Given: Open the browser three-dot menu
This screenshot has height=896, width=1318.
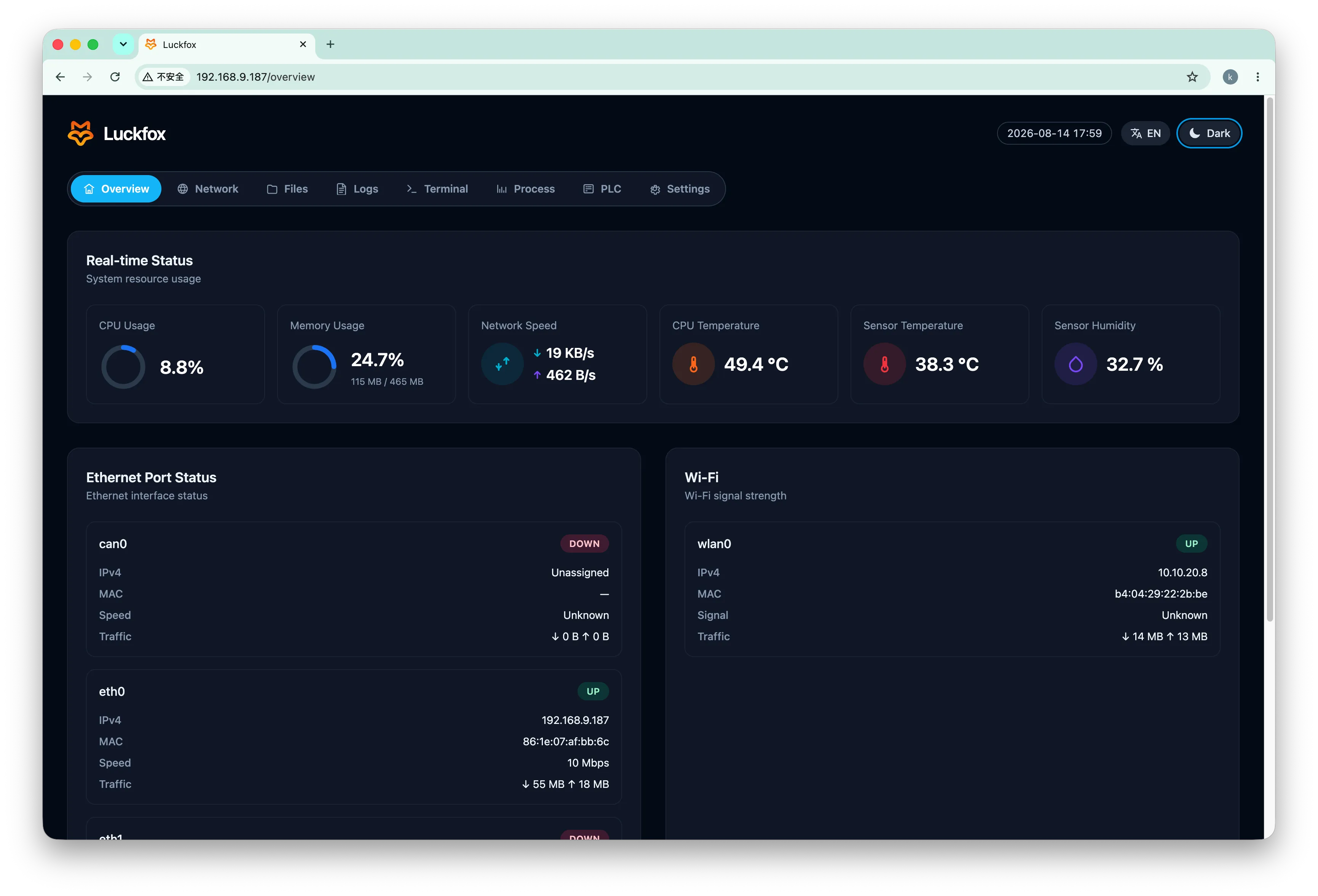Looking at the screenshot, I should [1257, 77].
